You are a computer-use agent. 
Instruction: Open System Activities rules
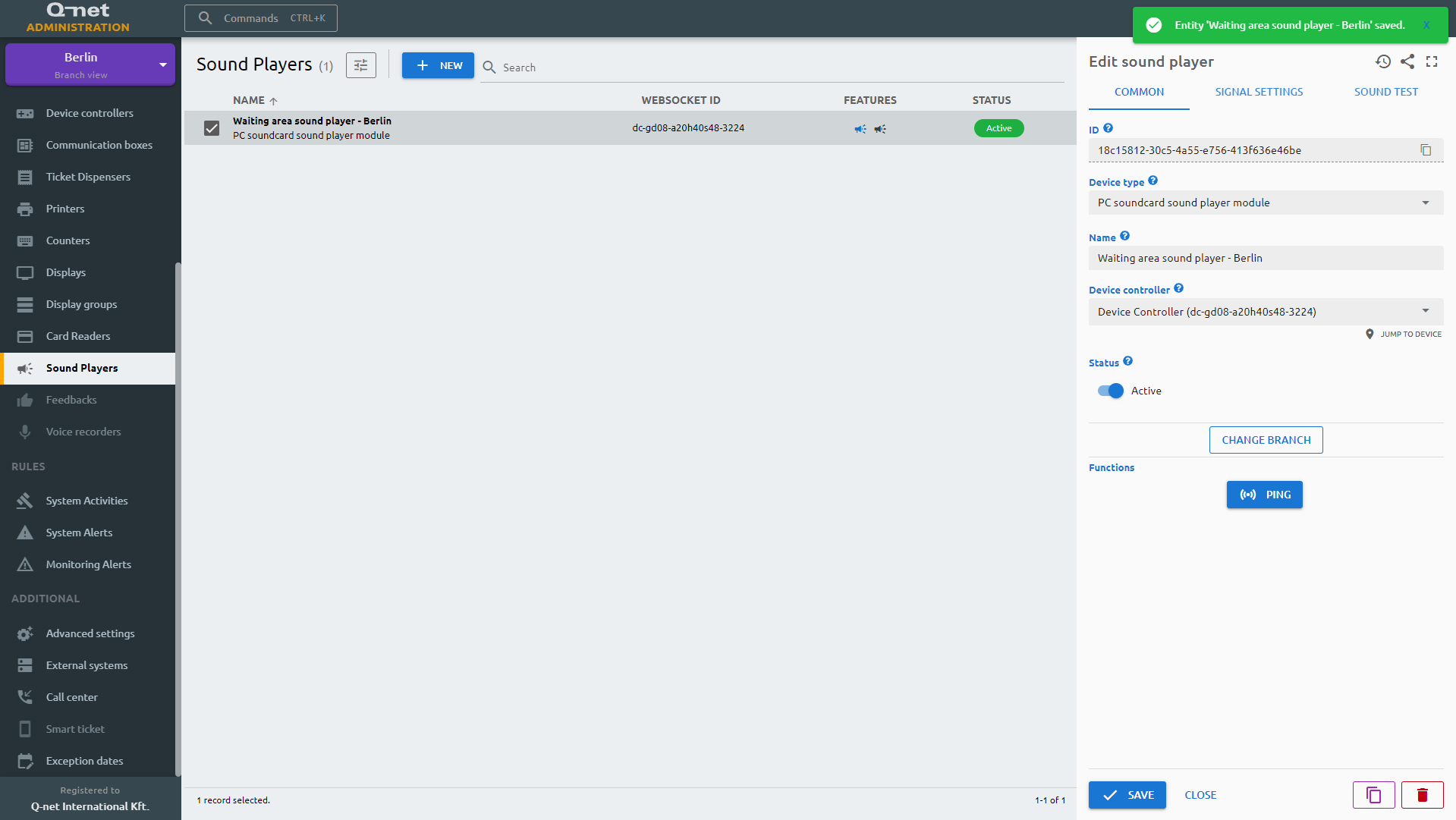(x=89, y=501)
